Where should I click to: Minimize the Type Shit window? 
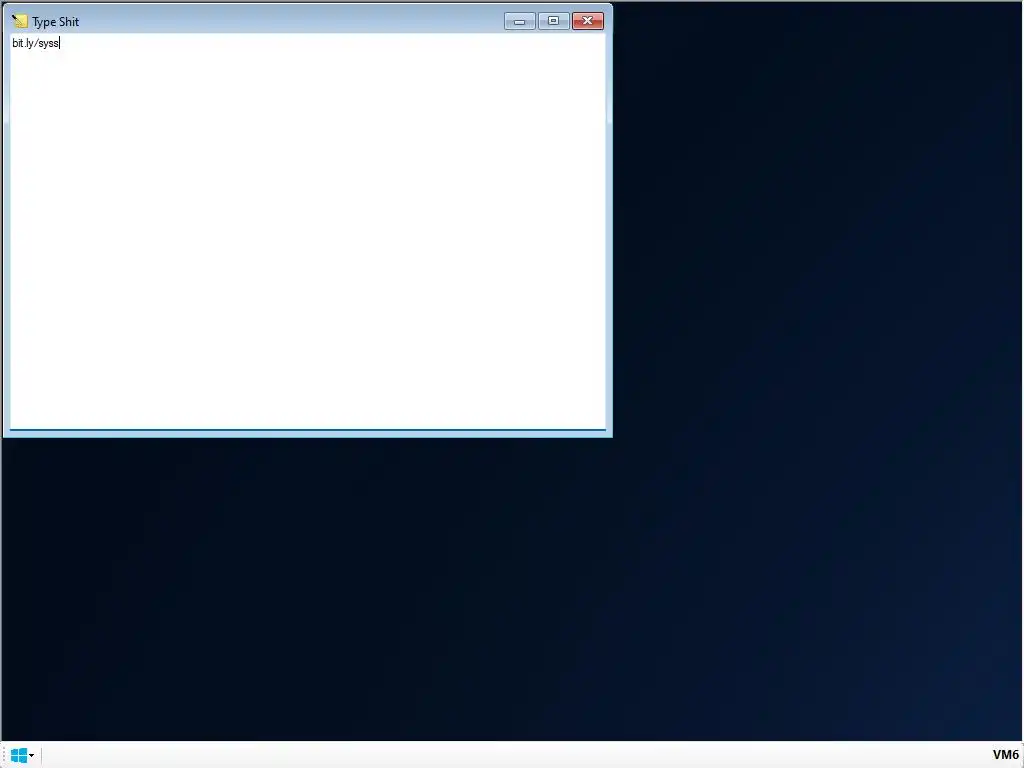point(520,21)
